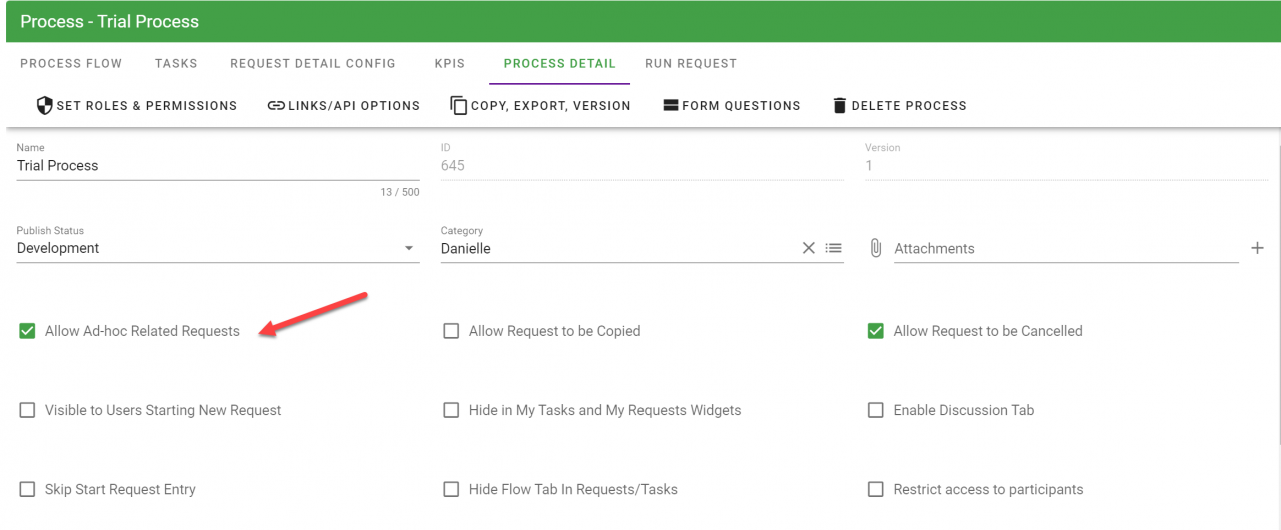1281x530 pixels.
Task: Click the Form Questions icon
Action: [671, 105]
